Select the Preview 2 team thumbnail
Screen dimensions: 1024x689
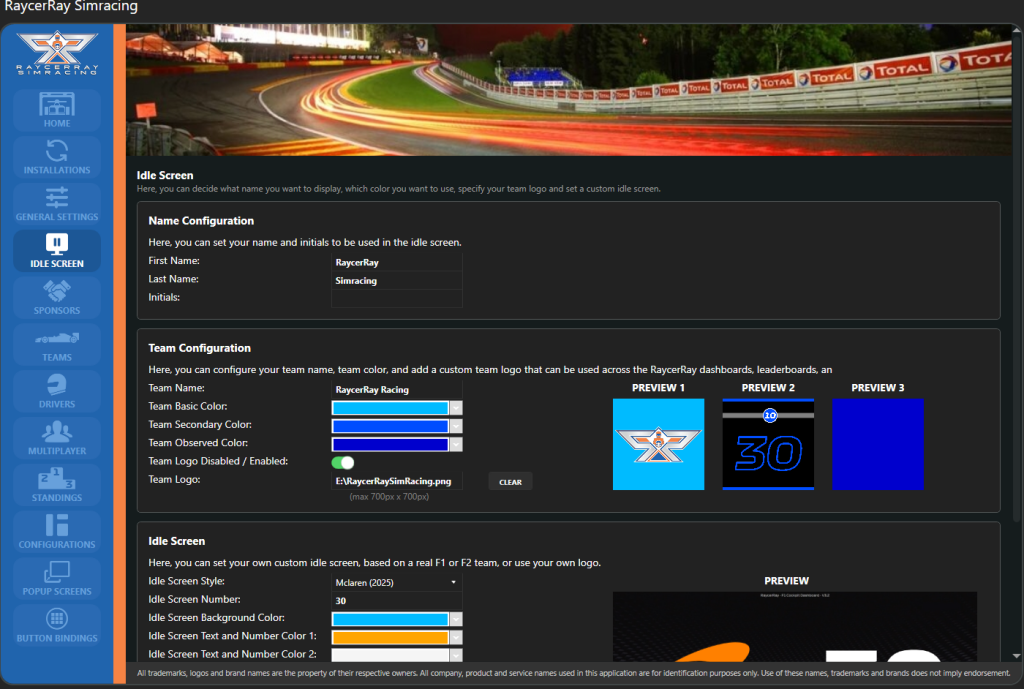[x=769, y=444]
